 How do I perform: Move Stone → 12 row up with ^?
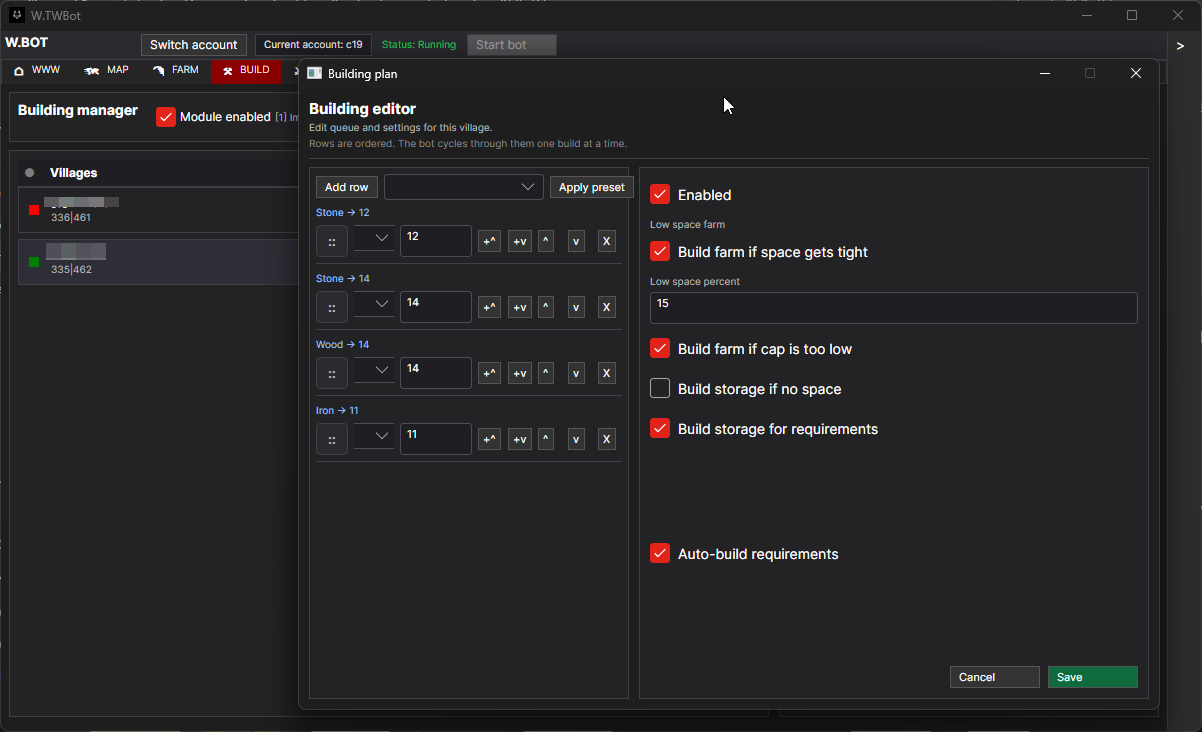point(546,241)
